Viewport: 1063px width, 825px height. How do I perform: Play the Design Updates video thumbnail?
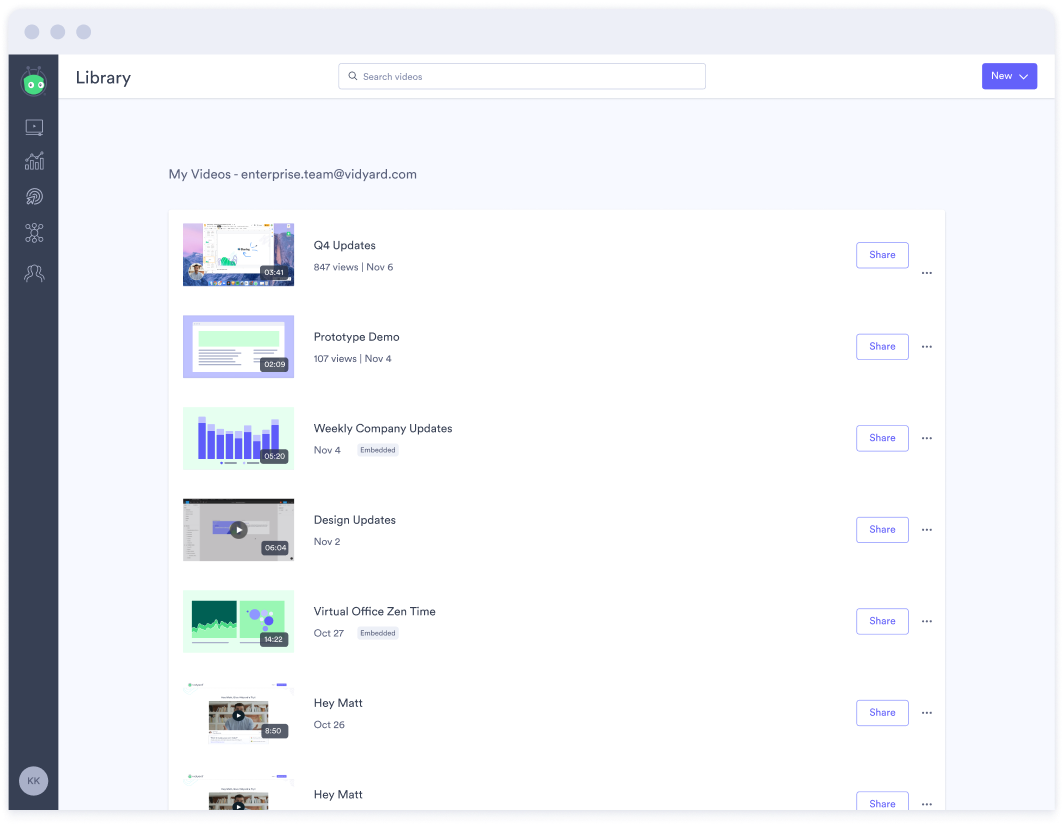(x=238, y=530)
